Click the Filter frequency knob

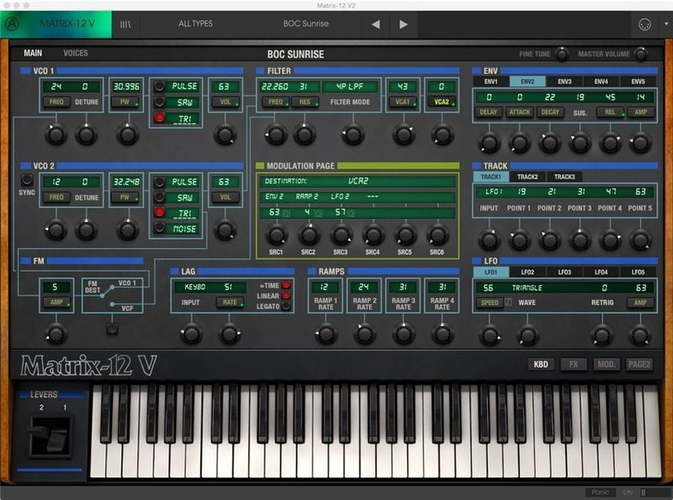(x=276, y=135)
